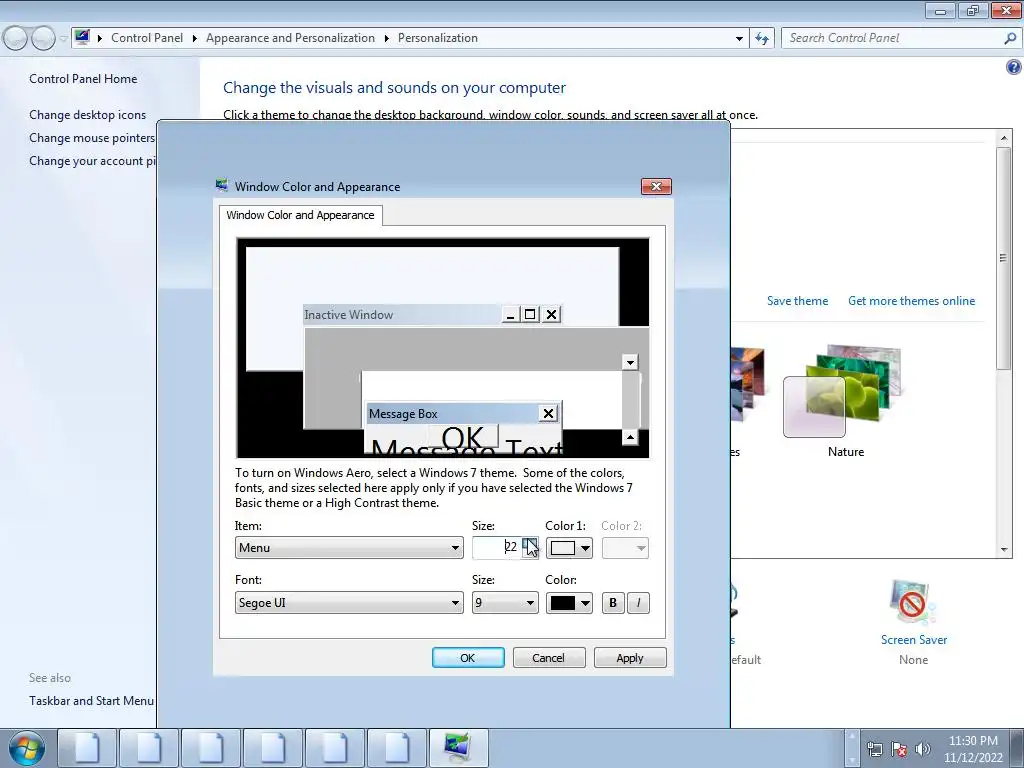Click the Apply button

(x=630, y=658)
